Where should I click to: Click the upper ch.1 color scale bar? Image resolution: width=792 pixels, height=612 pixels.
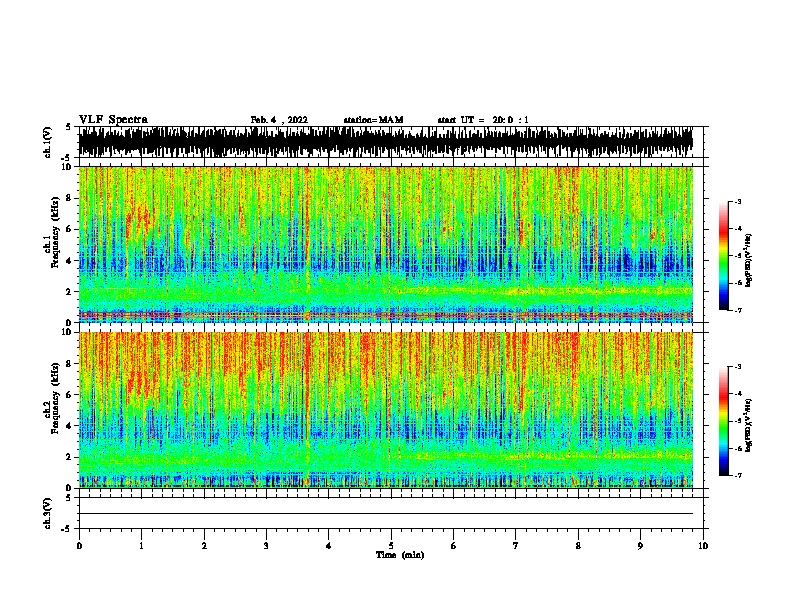coord(724,256)
